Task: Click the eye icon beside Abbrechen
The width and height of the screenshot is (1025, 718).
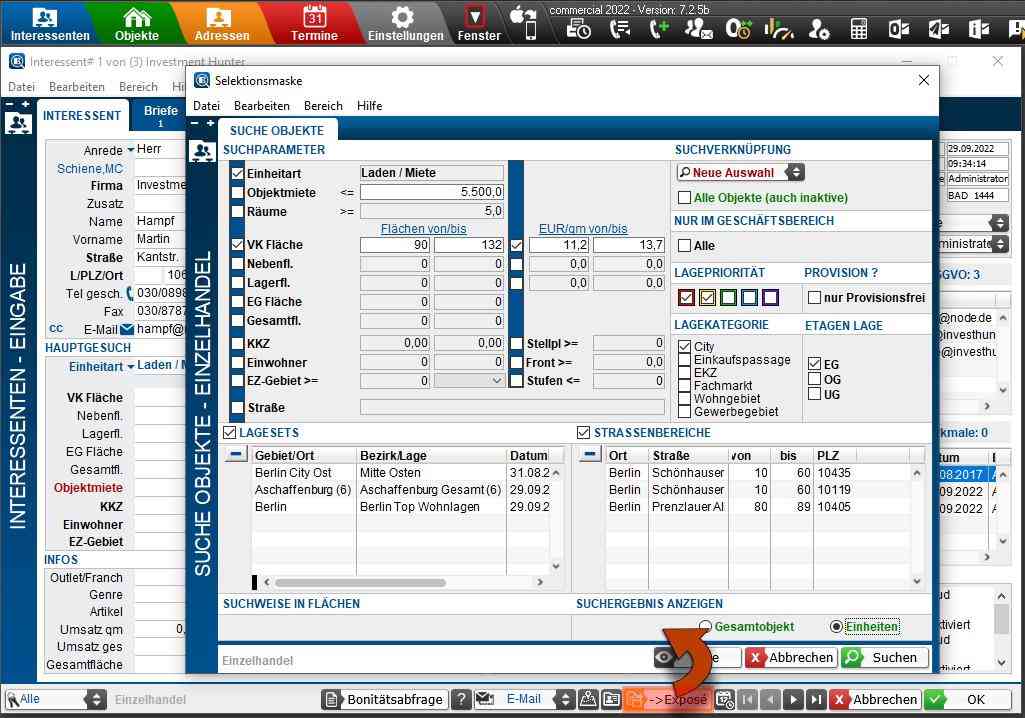Action: click(663, 657)
